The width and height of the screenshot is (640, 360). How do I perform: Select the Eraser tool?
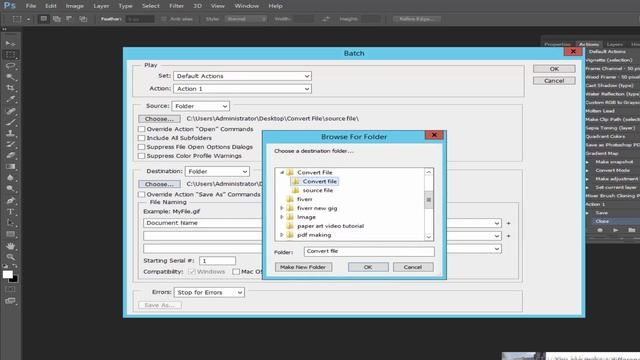10,155
